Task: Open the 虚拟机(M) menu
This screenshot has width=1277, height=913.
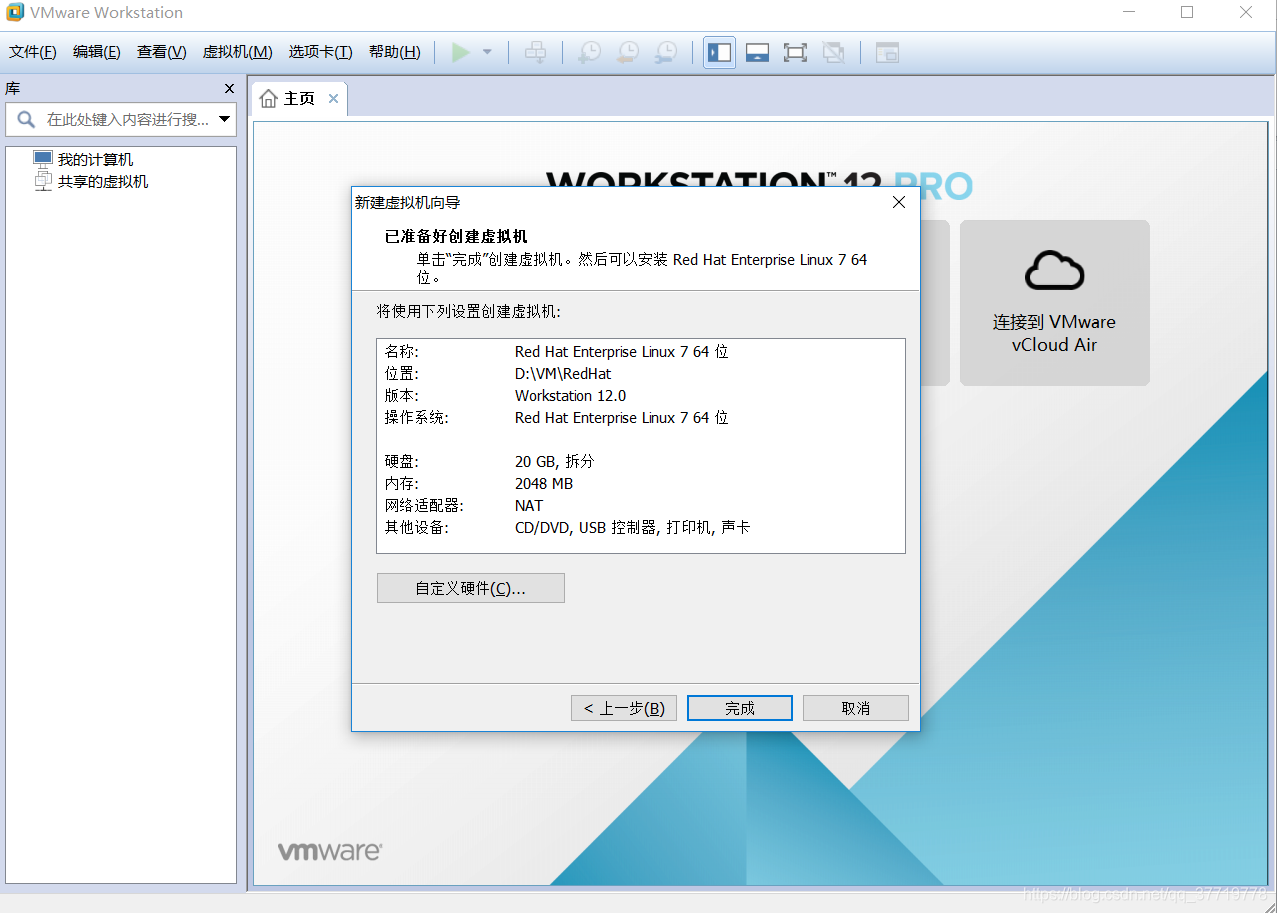Action: (x=238, y=52)
